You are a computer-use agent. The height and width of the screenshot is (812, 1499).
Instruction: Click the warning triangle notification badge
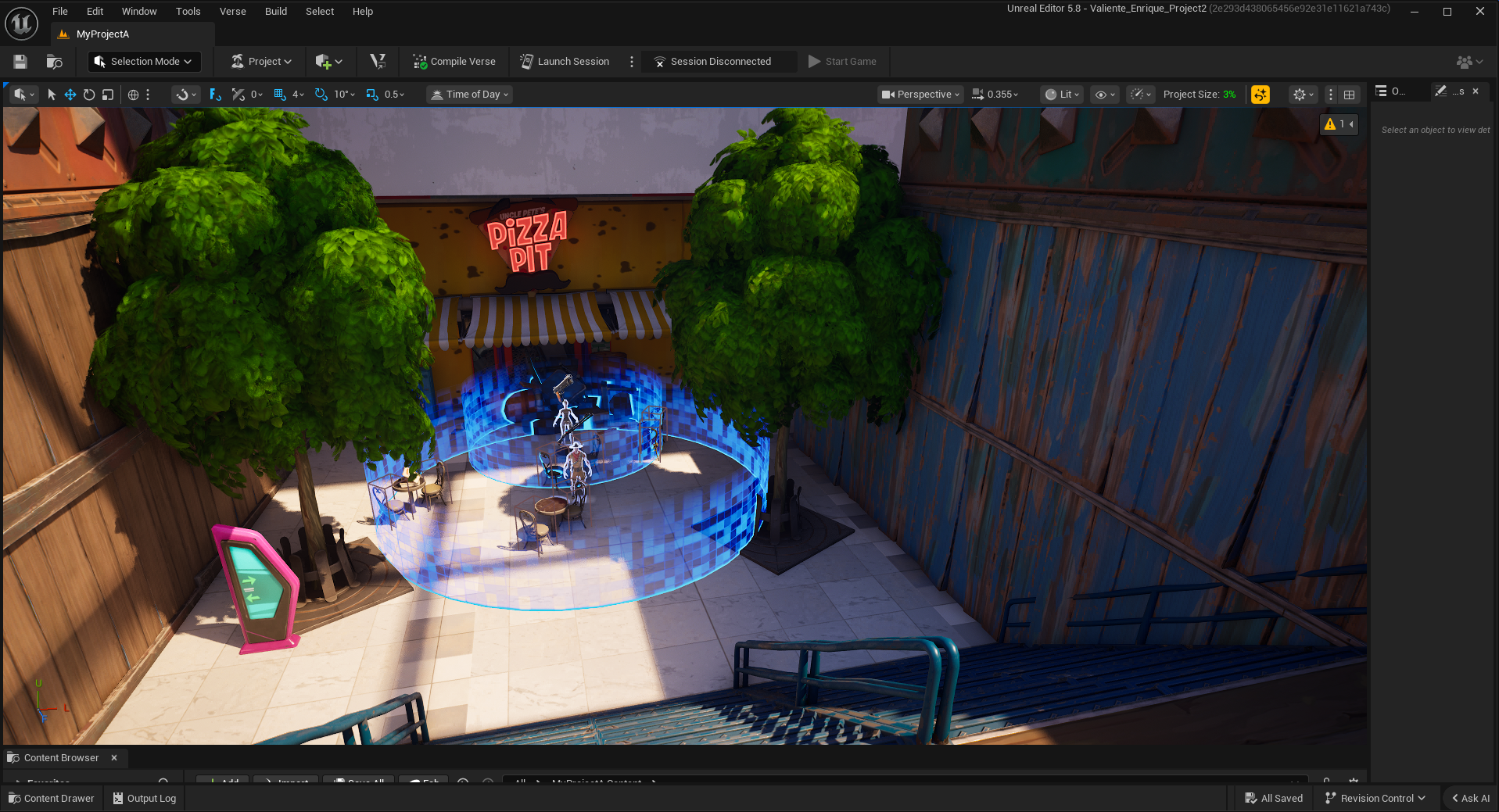[1339, 124]
